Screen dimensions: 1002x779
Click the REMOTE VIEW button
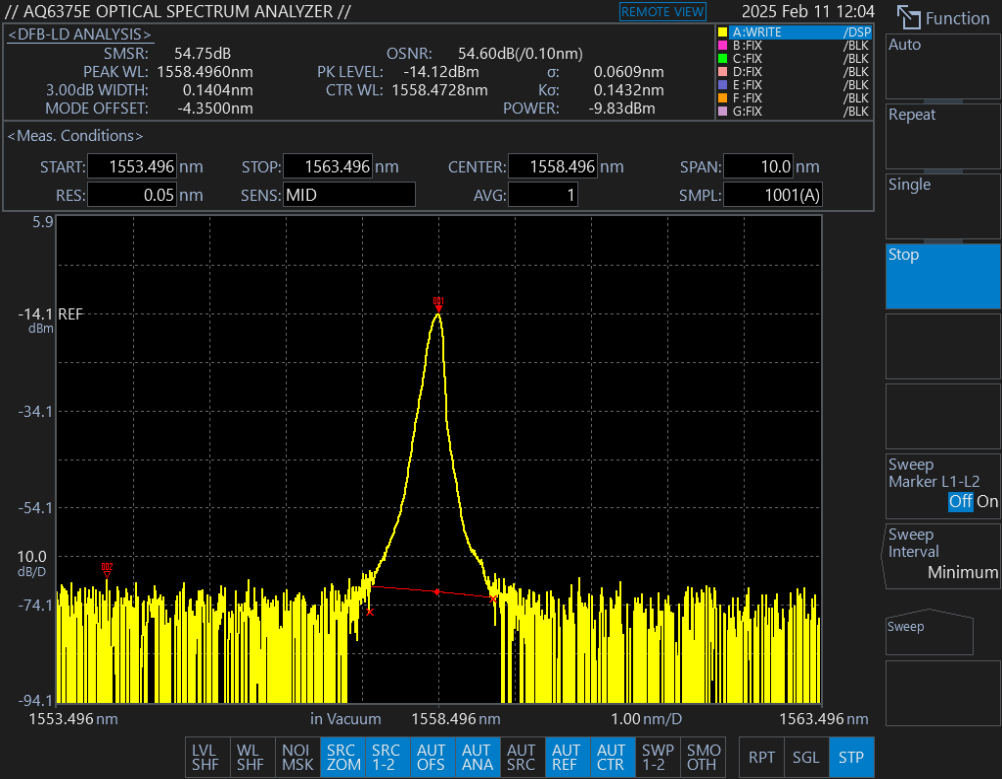point(662,12)
